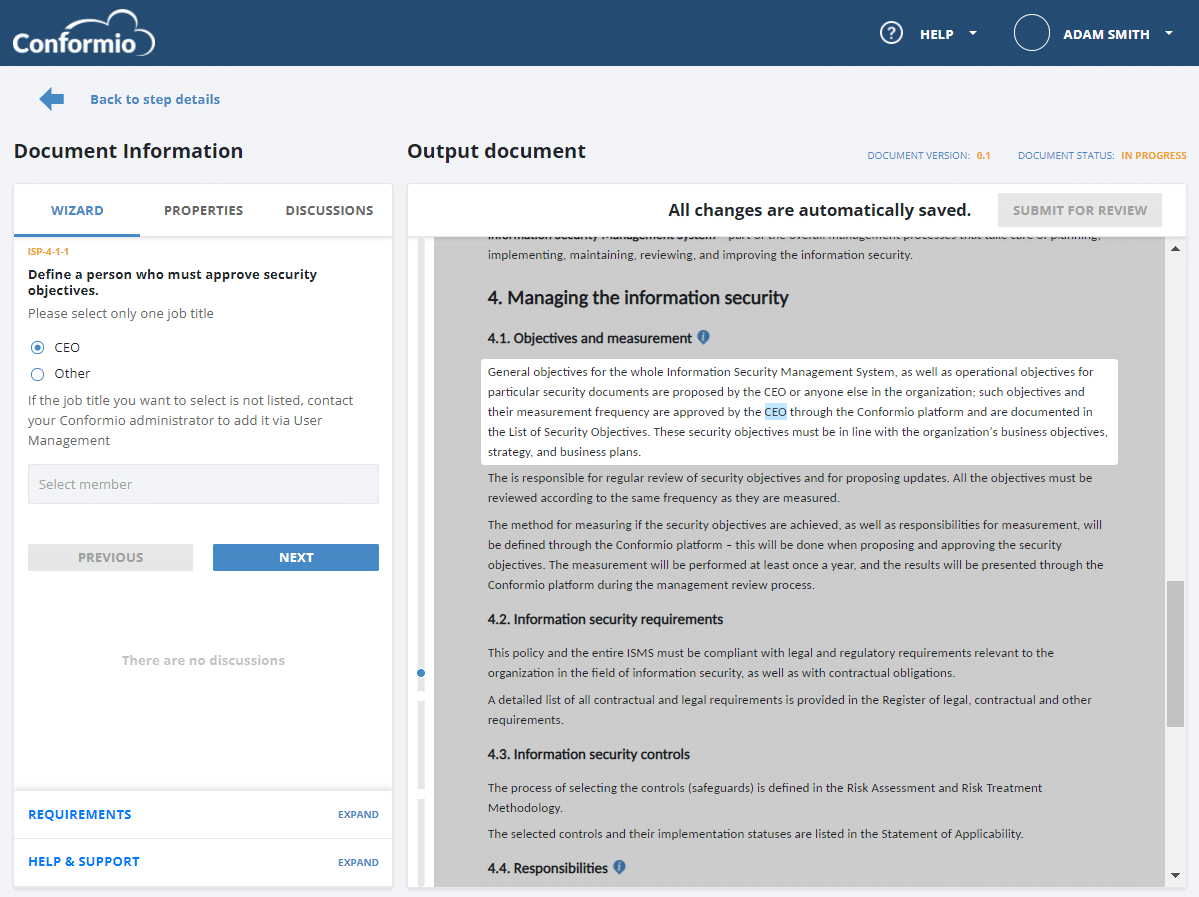
Task: Click the 'Define a person who must approve' question
Action: (173, 282)
